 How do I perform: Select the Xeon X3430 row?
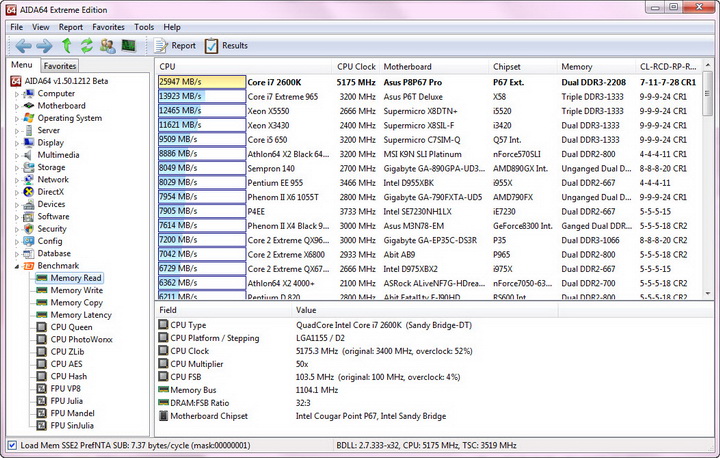(428, 125)
